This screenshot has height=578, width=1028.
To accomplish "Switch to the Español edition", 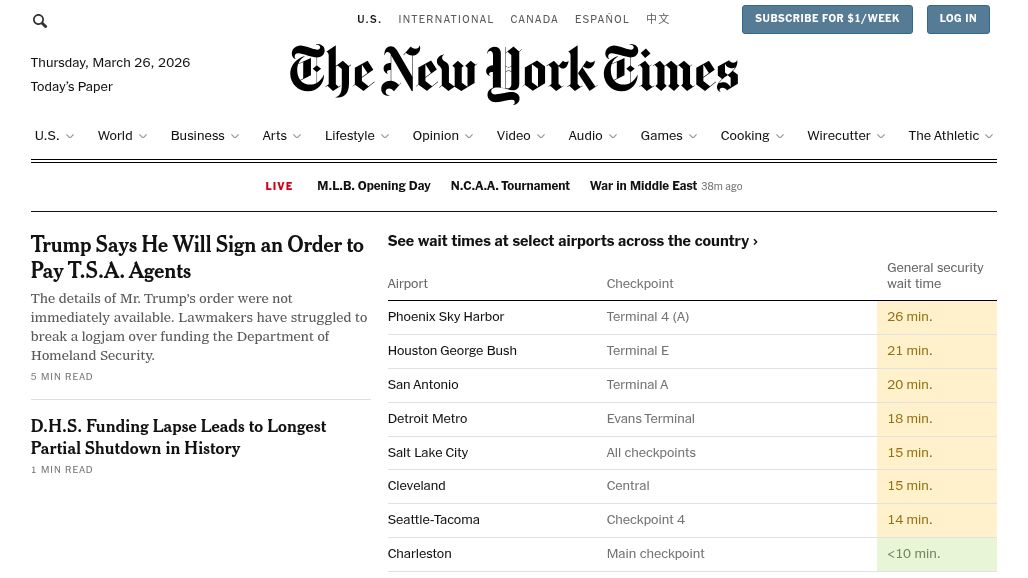I will [602, 19].
